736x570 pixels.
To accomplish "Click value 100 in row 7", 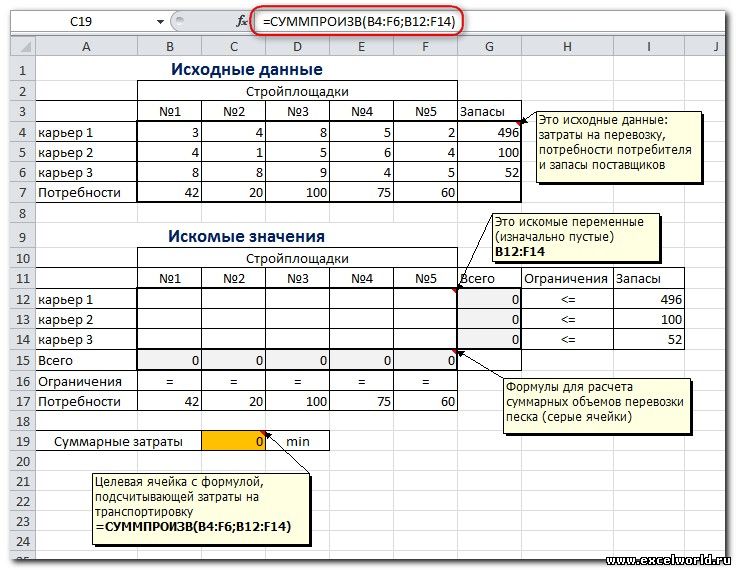I will pyautogui.click(x=298, y=193).
